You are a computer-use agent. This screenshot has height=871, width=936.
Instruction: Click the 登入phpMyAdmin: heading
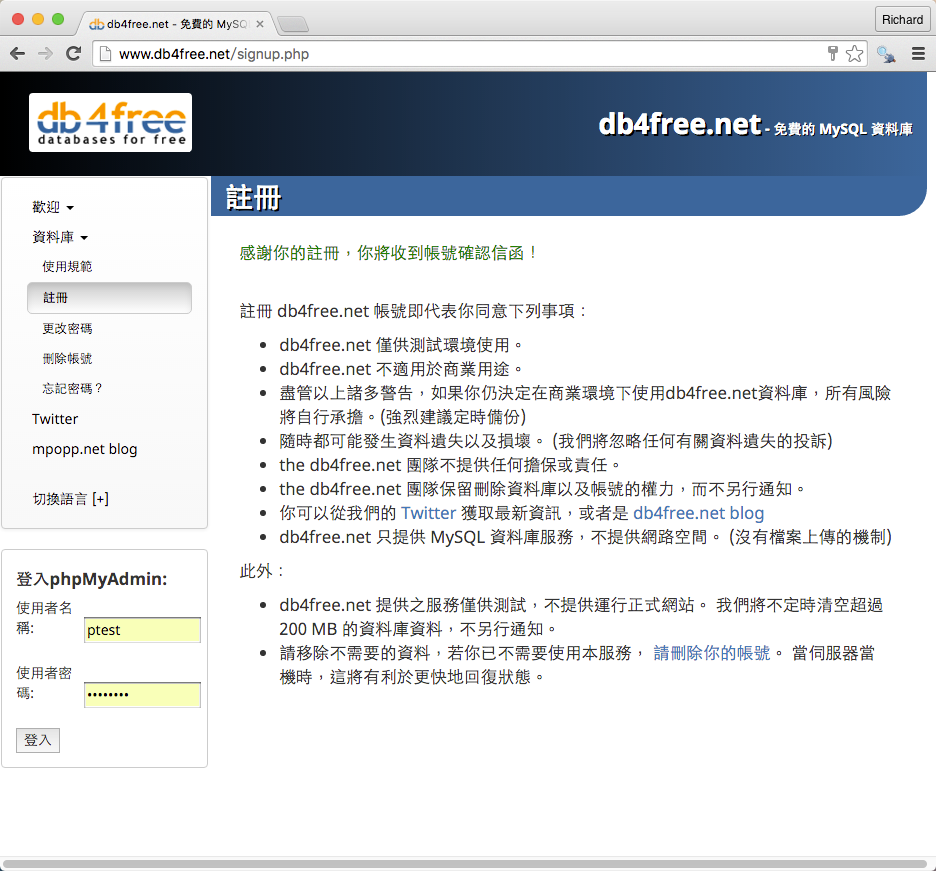coord(92,579)
